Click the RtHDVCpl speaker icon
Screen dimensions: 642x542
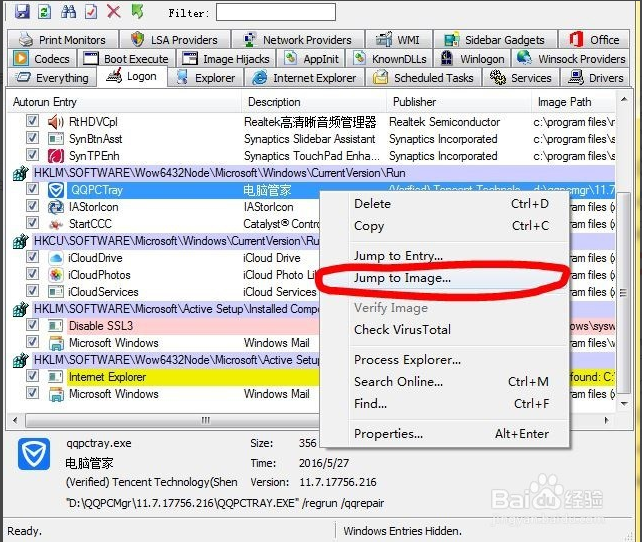[56, 122]
